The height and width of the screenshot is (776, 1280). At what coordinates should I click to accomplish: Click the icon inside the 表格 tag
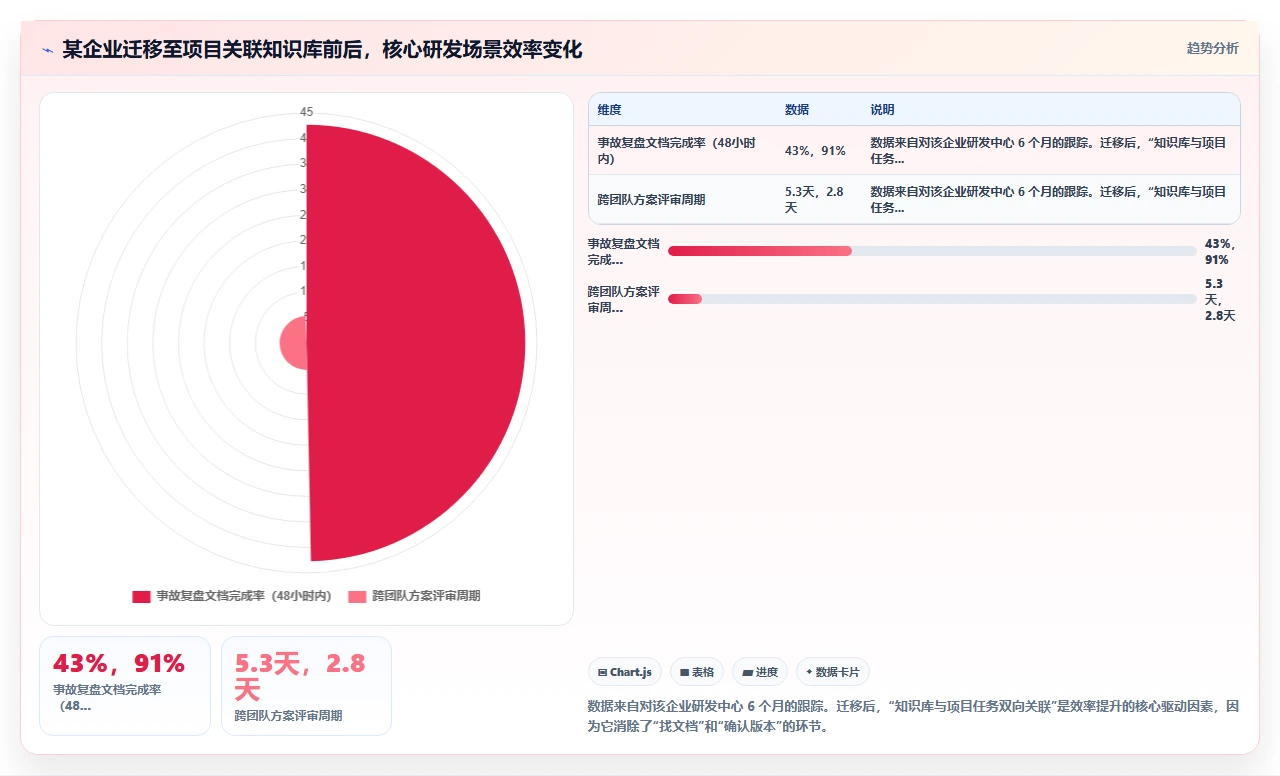(x=685, y=673)
